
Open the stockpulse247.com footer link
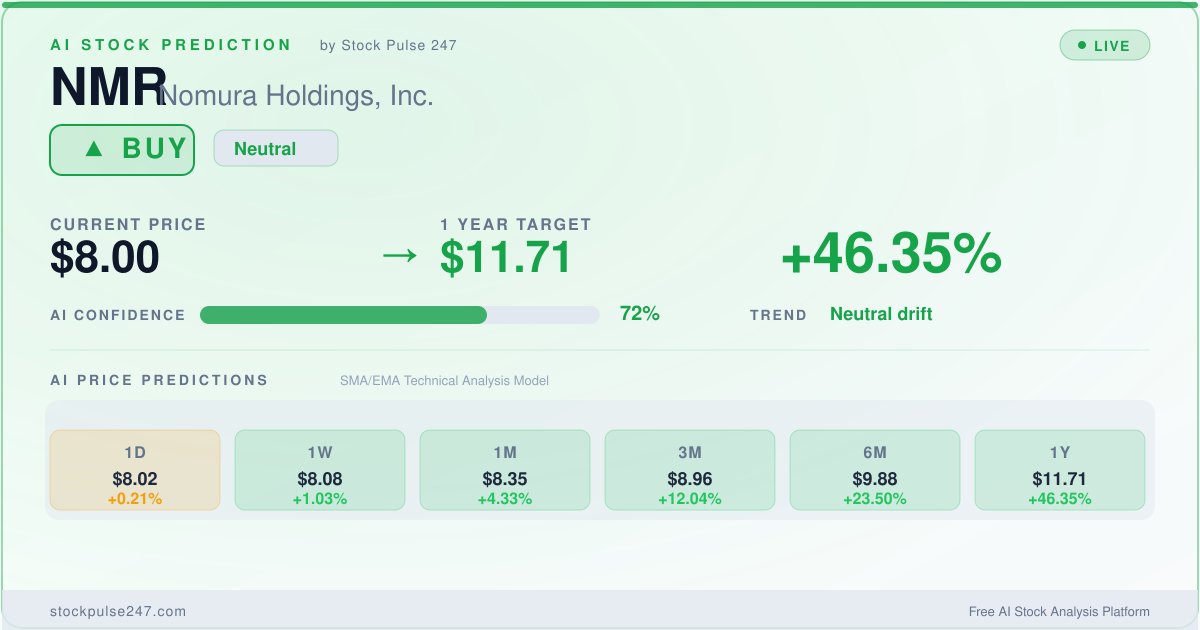118,611
